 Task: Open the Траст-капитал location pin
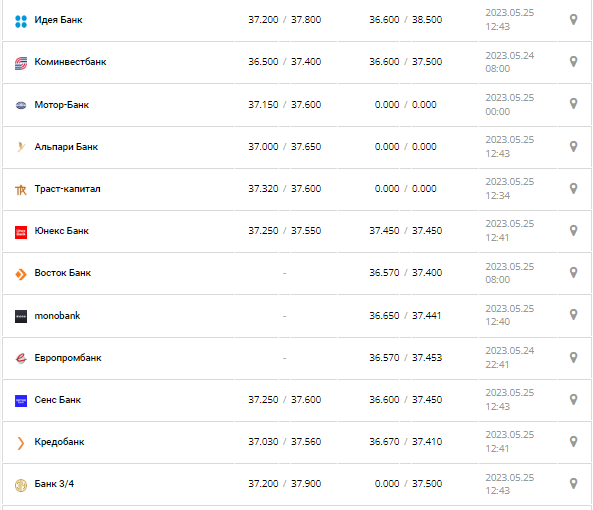(x=573, y=188)
